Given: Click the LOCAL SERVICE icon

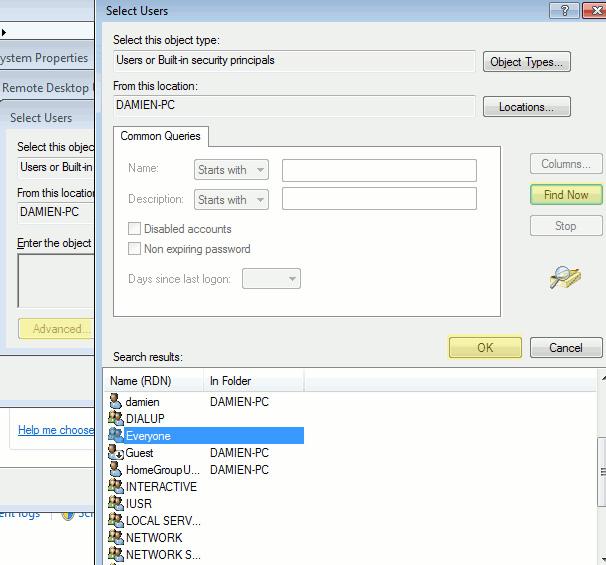Looking at the screenshot, I should 115,521.
